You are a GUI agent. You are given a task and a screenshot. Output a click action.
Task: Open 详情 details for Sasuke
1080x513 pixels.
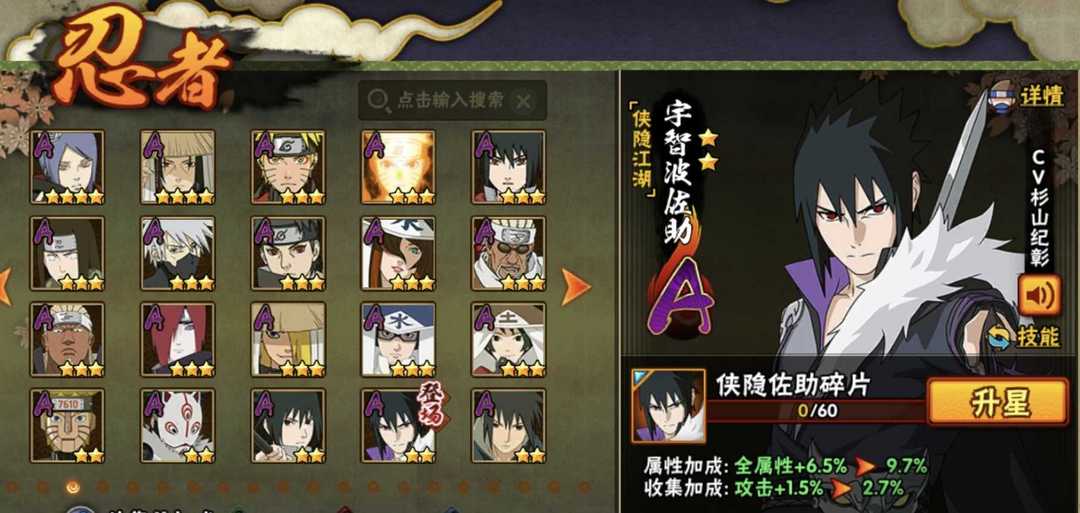[1026, 98]
